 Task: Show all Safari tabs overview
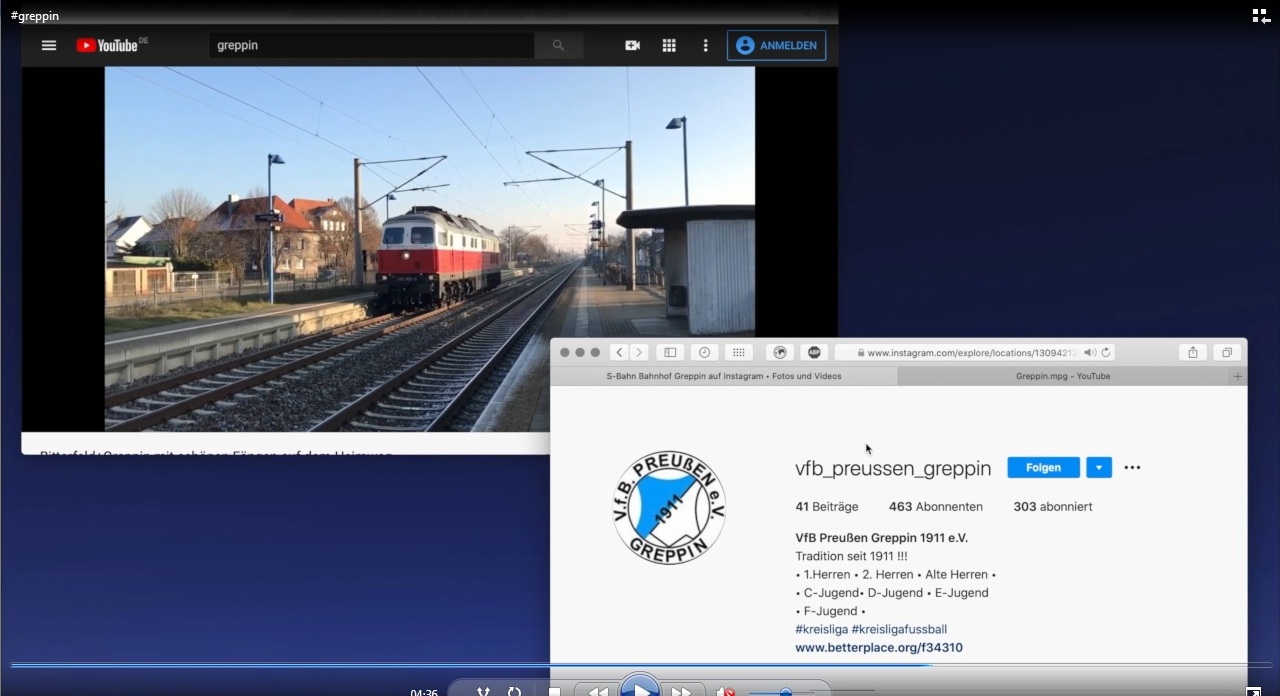point(1227,352)
